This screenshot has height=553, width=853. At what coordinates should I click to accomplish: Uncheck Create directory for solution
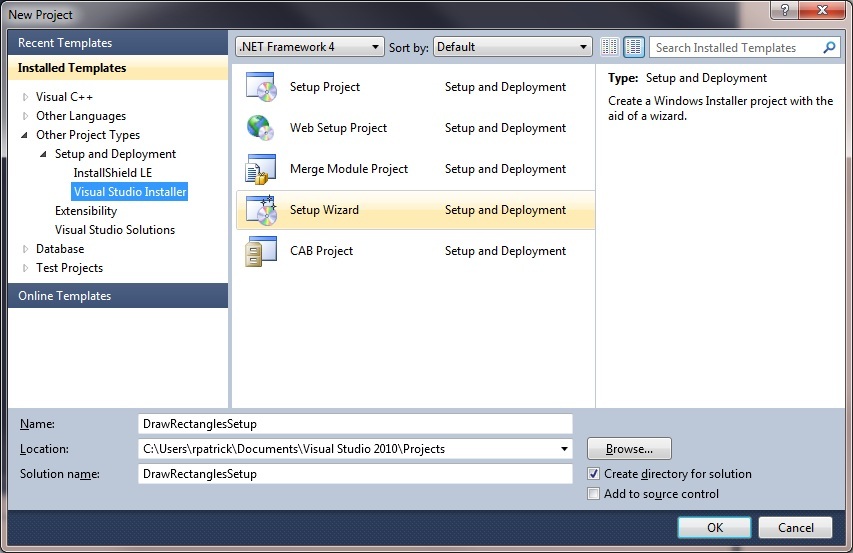(x=594, y=474)
